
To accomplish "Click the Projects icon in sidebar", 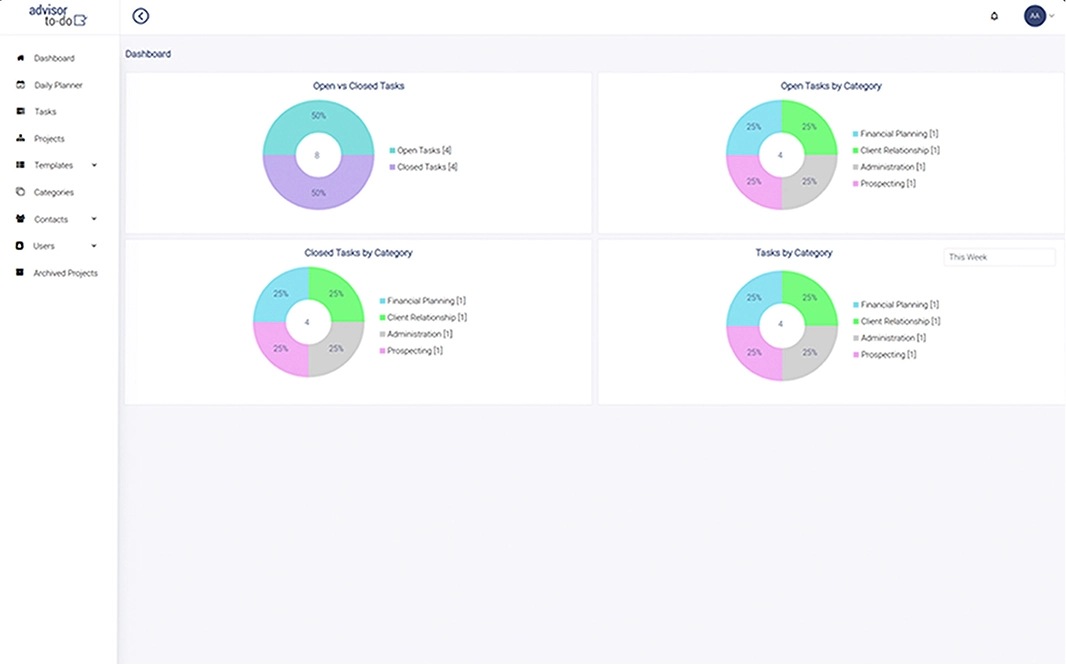I will [20, 139].
